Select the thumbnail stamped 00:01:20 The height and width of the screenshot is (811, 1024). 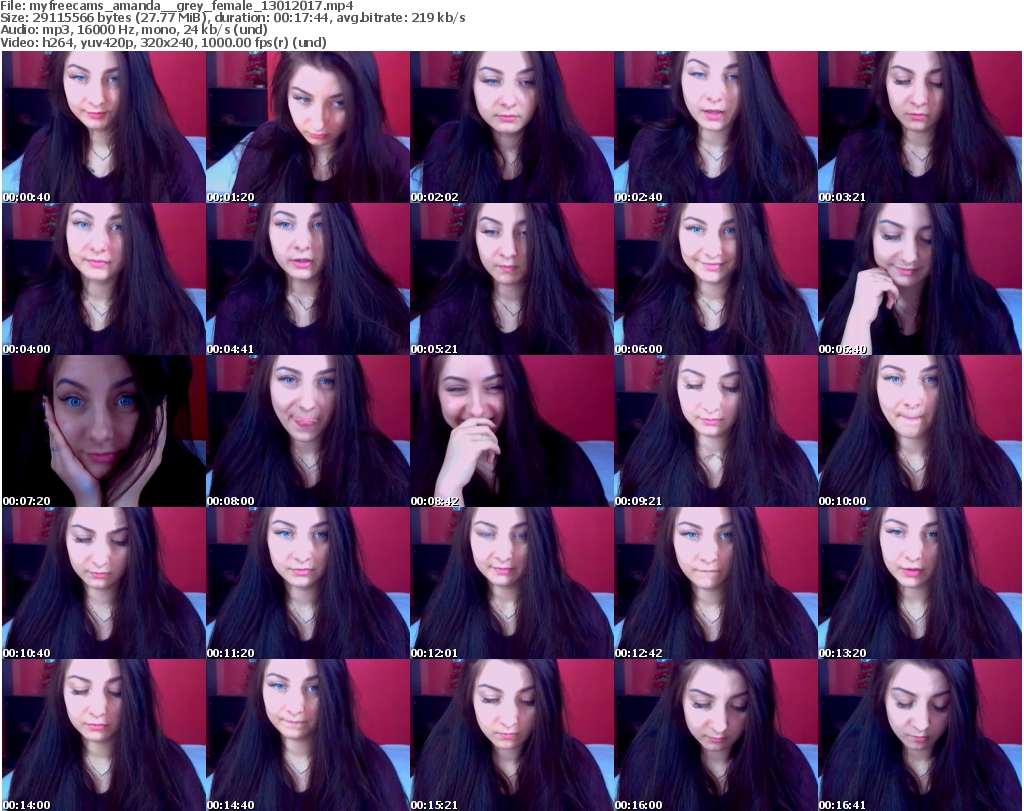click(x=308, y=127)
